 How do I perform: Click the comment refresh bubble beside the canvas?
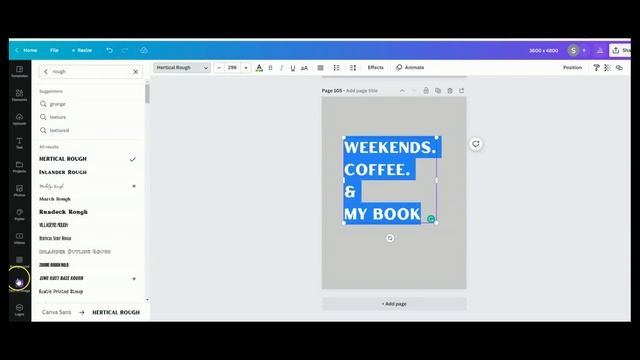point(476,144)
